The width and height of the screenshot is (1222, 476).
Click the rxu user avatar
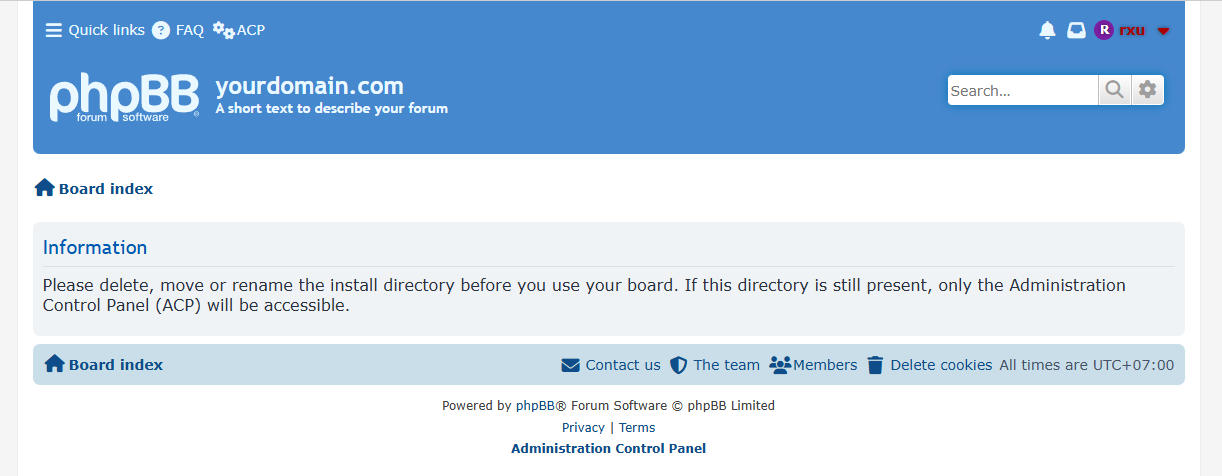coord(1104,30)
